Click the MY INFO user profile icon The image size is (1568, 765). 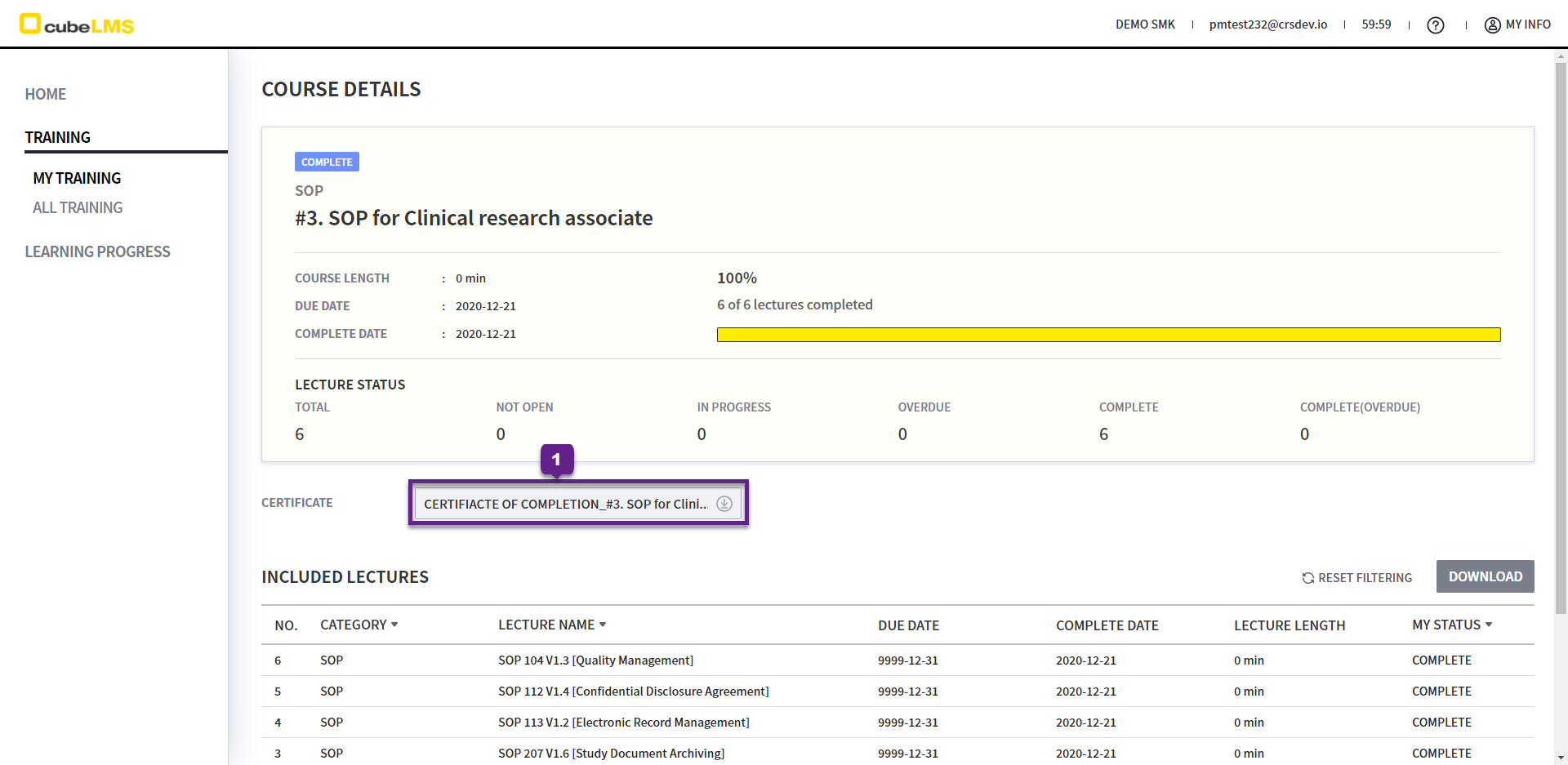[x=1492, y=25]
